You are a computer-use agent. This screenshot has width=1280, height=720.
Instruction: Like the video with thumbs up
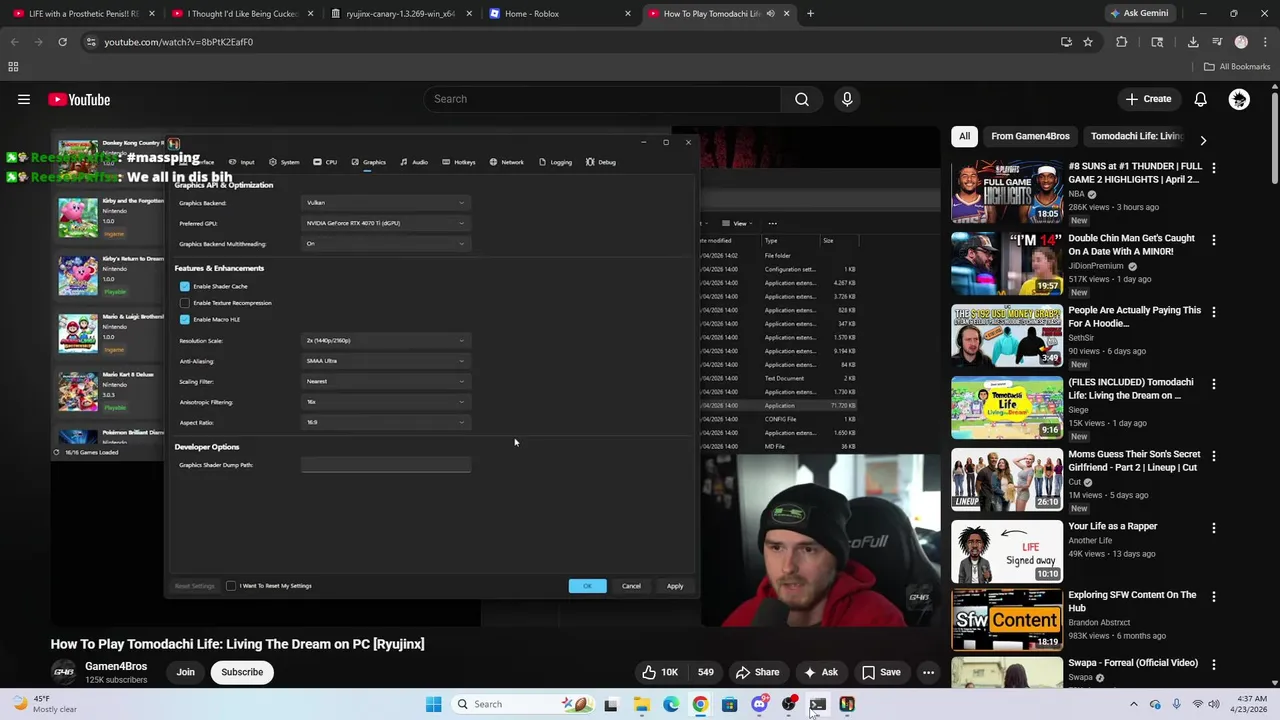659,672
